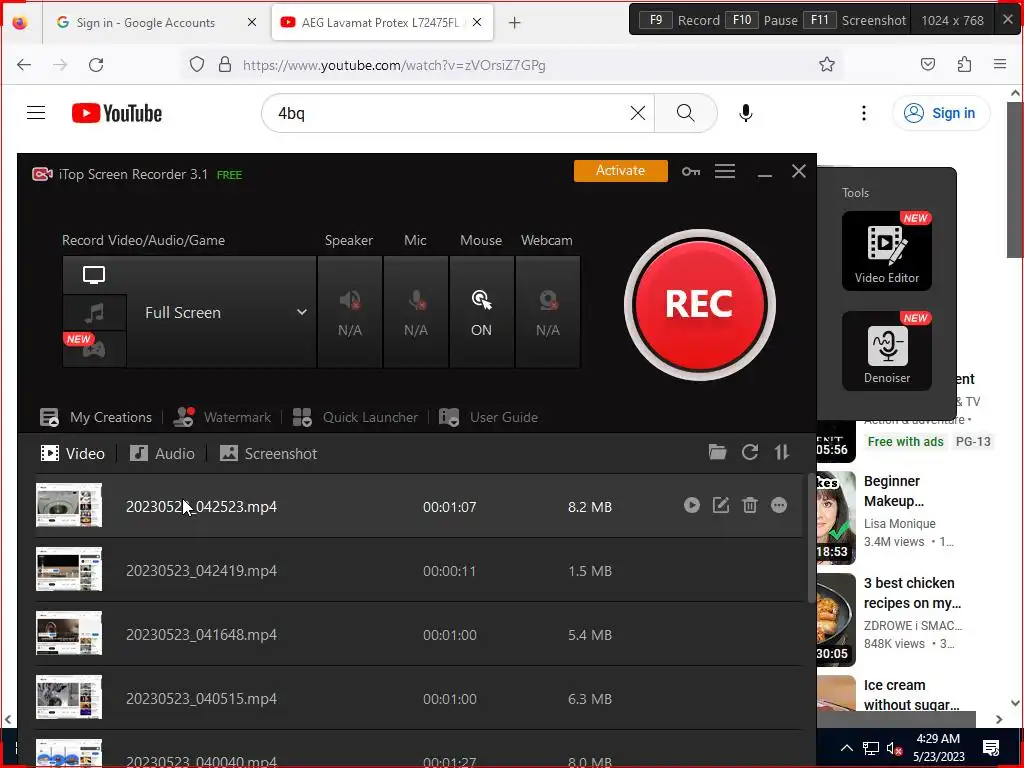Open iTop Screen Recorder hamburger menu
Image resolution: width=1024 pixels, height=768 pixels.
[725, 171]
